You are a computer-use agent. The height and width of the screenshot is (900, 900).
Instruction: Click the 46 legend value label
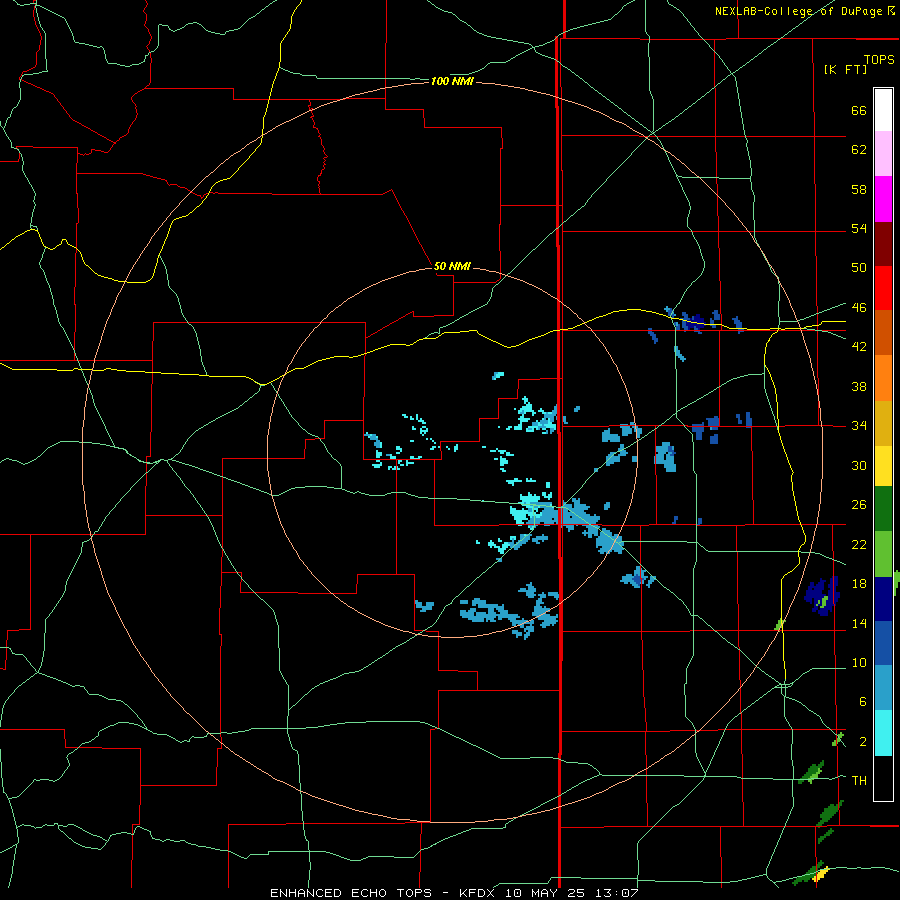859,308
